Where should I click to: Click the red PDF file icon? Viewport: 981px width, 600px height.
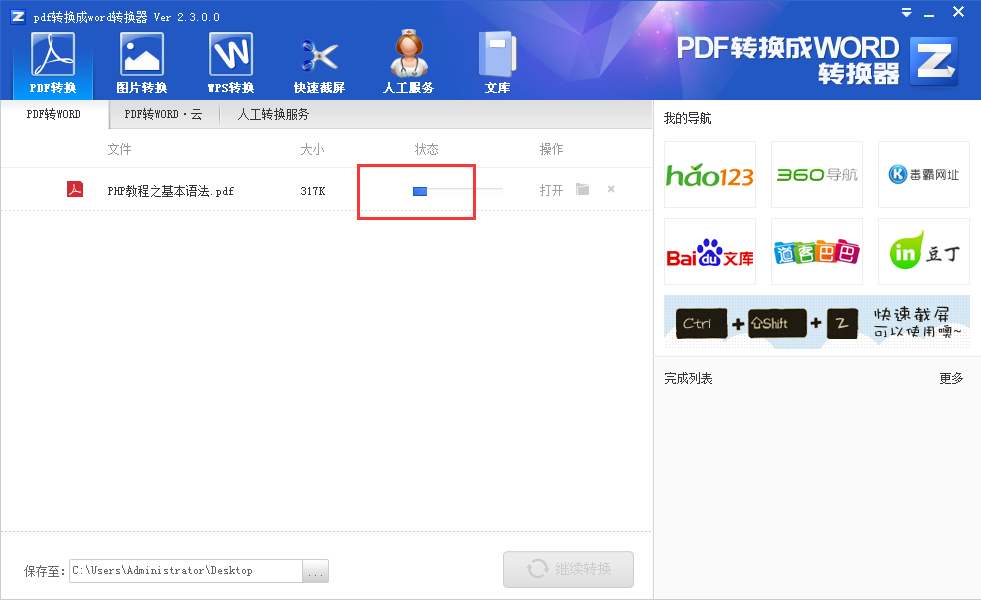[x=75, y=190]
